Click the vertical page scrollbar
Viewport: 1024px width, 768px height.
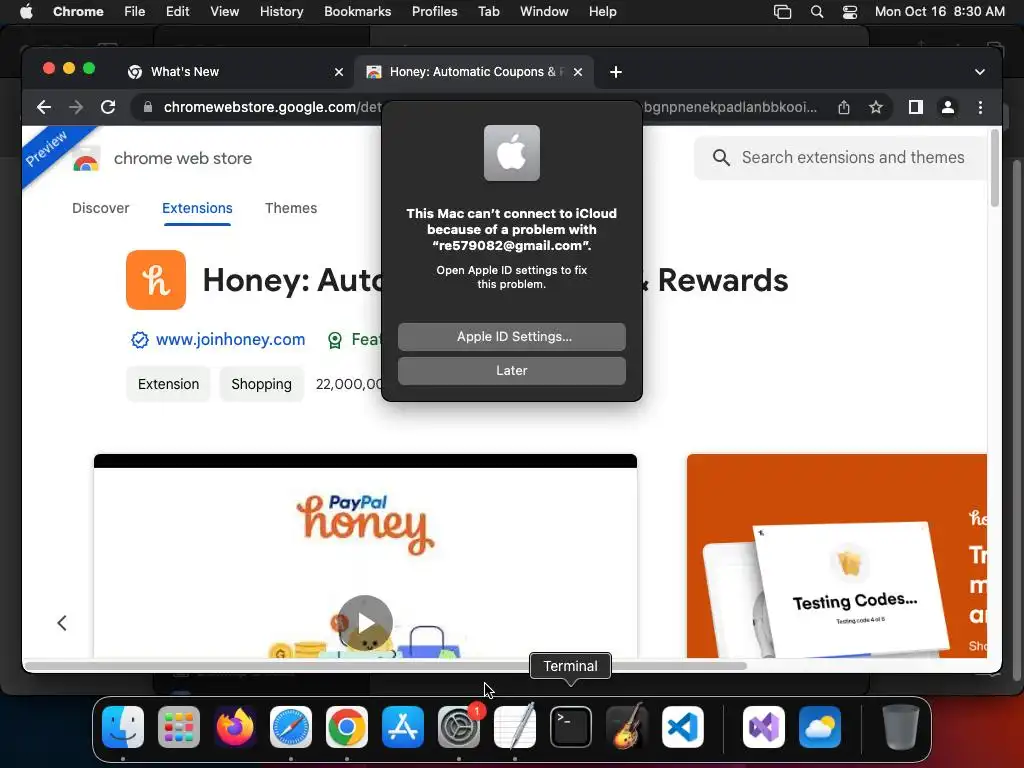(995, 168)
